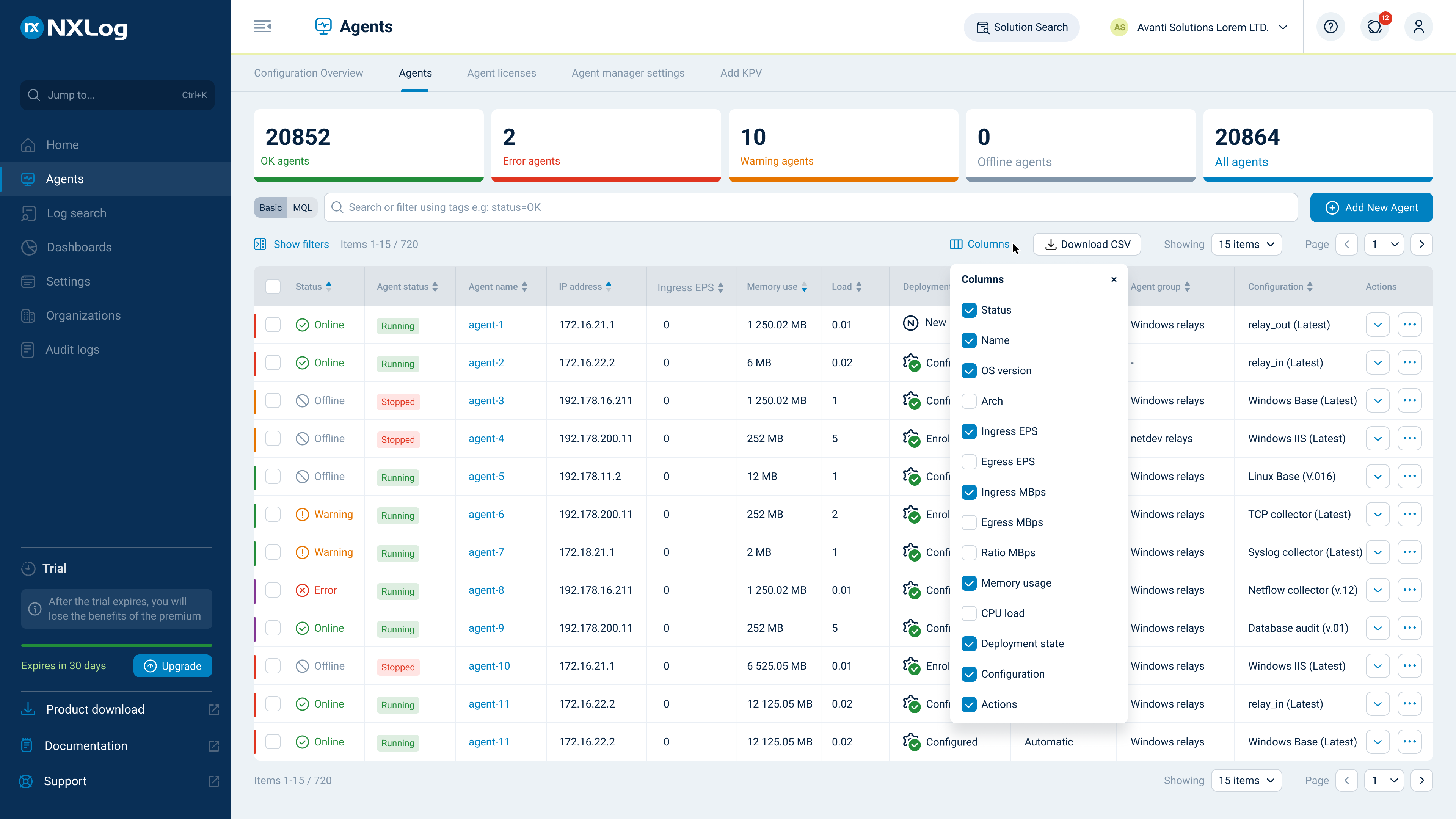
Task: Click the Add New Agent button
Action: pos(1372,207)
